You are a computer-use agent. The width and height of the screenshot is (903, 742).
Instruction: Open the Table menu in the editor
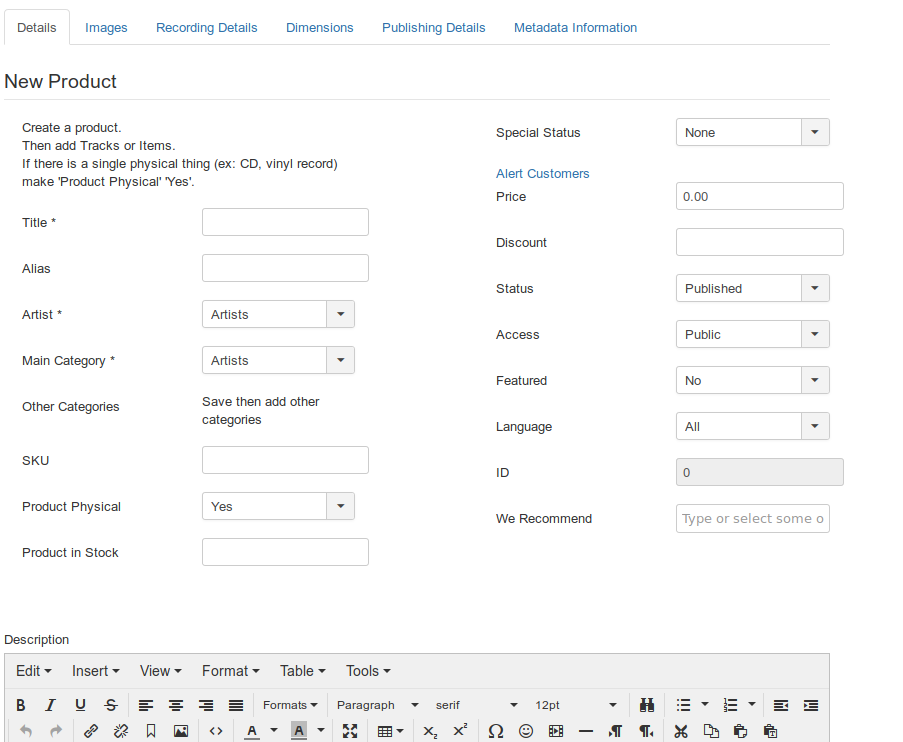301,671
